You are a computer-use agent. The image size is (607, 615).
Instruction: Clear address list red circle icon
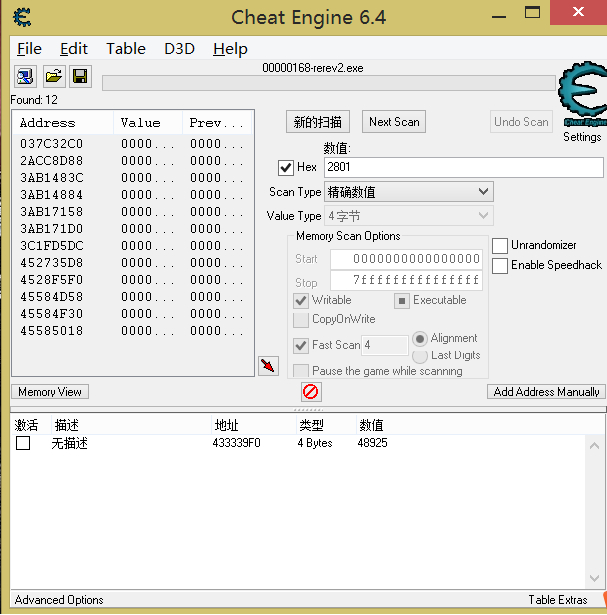click(311, 391)
